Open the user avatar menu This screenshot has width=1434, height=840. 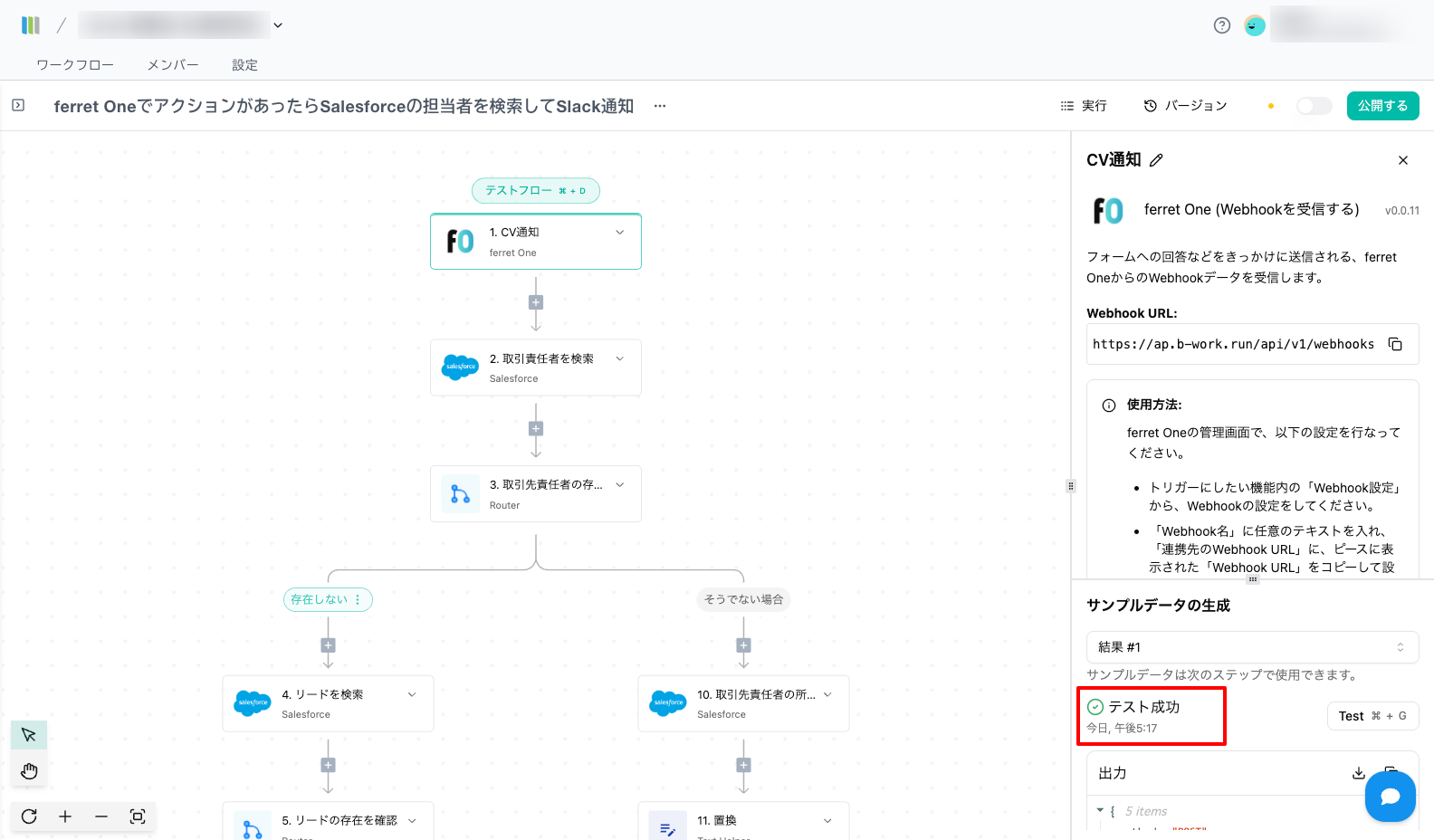[1255, 25]
